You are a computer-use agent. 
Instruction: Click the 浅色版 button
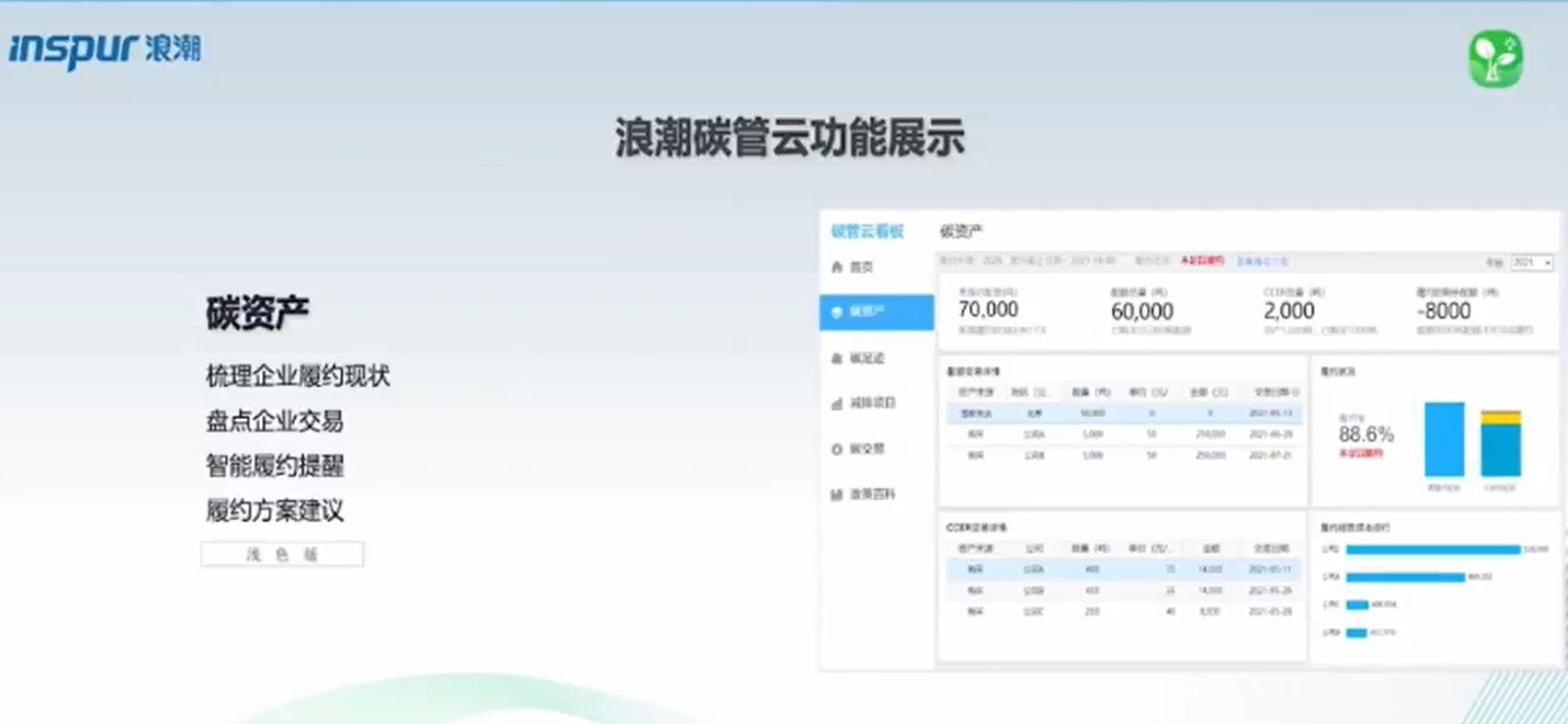click(x=282, y=554)
